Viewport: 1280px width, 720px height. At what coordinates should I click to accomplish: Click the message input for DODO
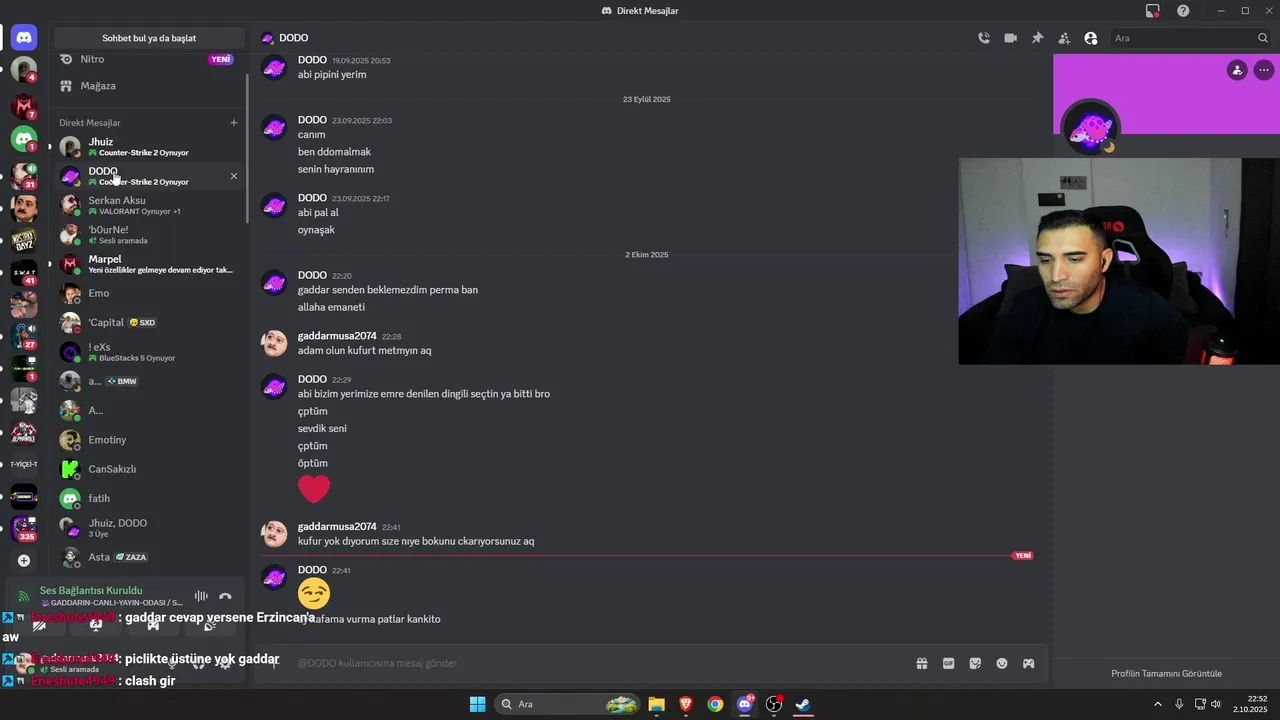click(x=600, y=663)
